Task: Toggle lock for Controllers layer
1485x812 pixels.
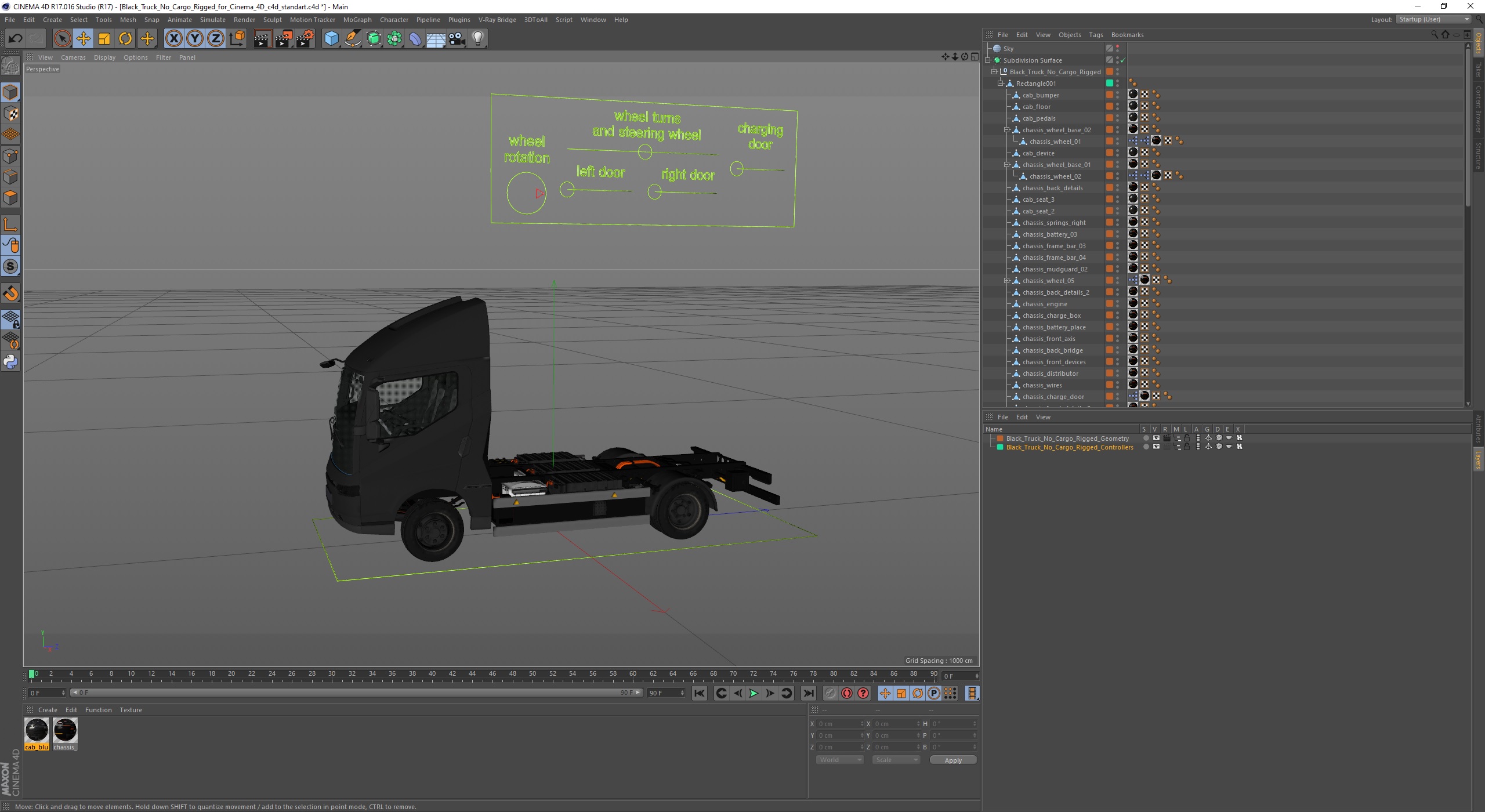Action: [x=1187, y=447]
